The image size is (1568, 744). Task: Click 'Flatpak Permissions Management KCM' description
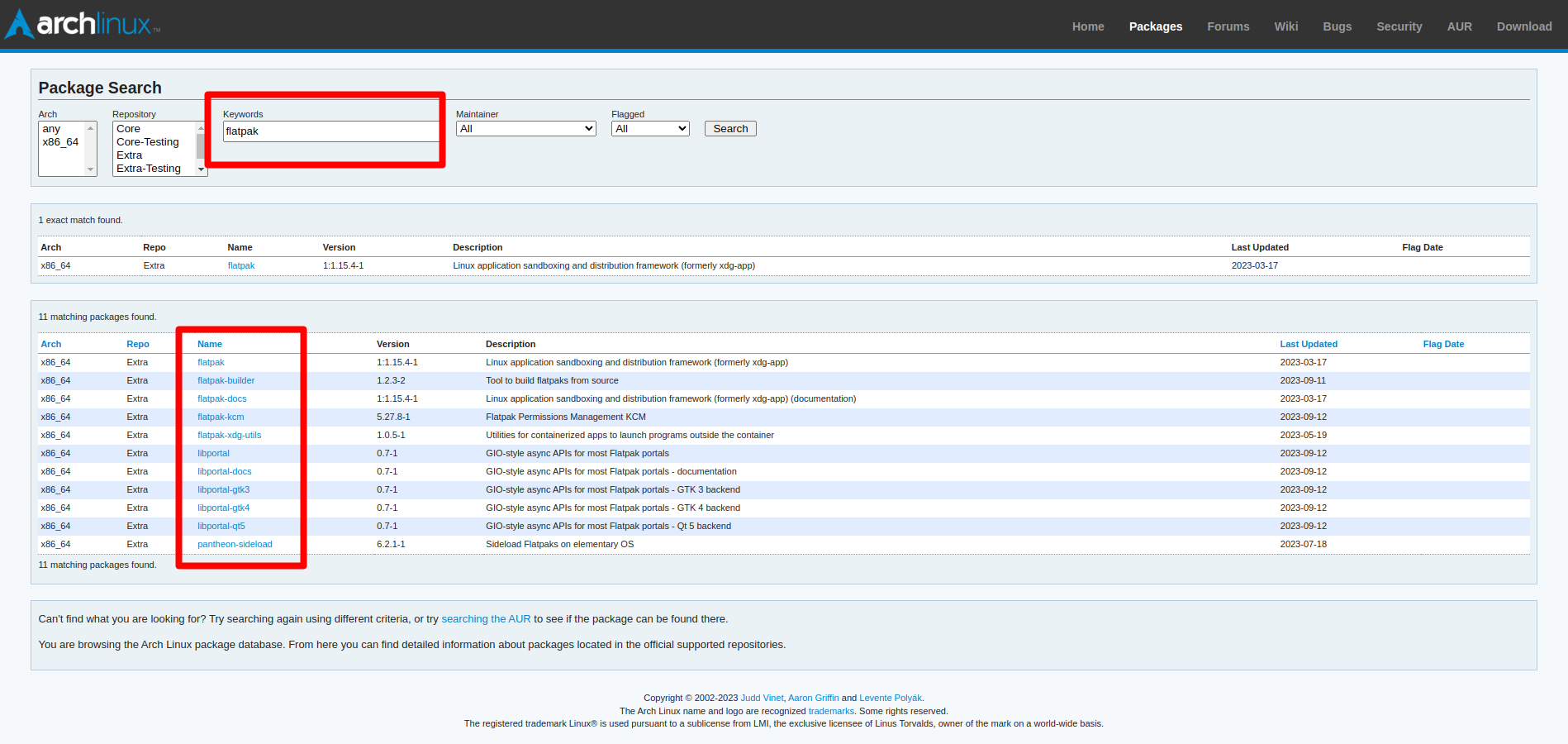pyautogui.click(x=566, y=417)
